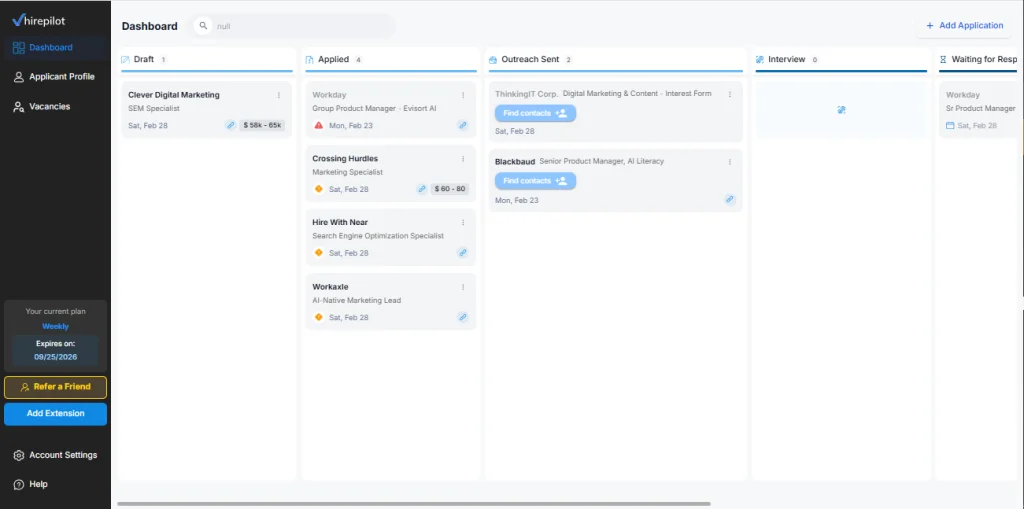Select the Outreach Sent column header
This screenshot has width=1024, height=509.
(530, 59)
